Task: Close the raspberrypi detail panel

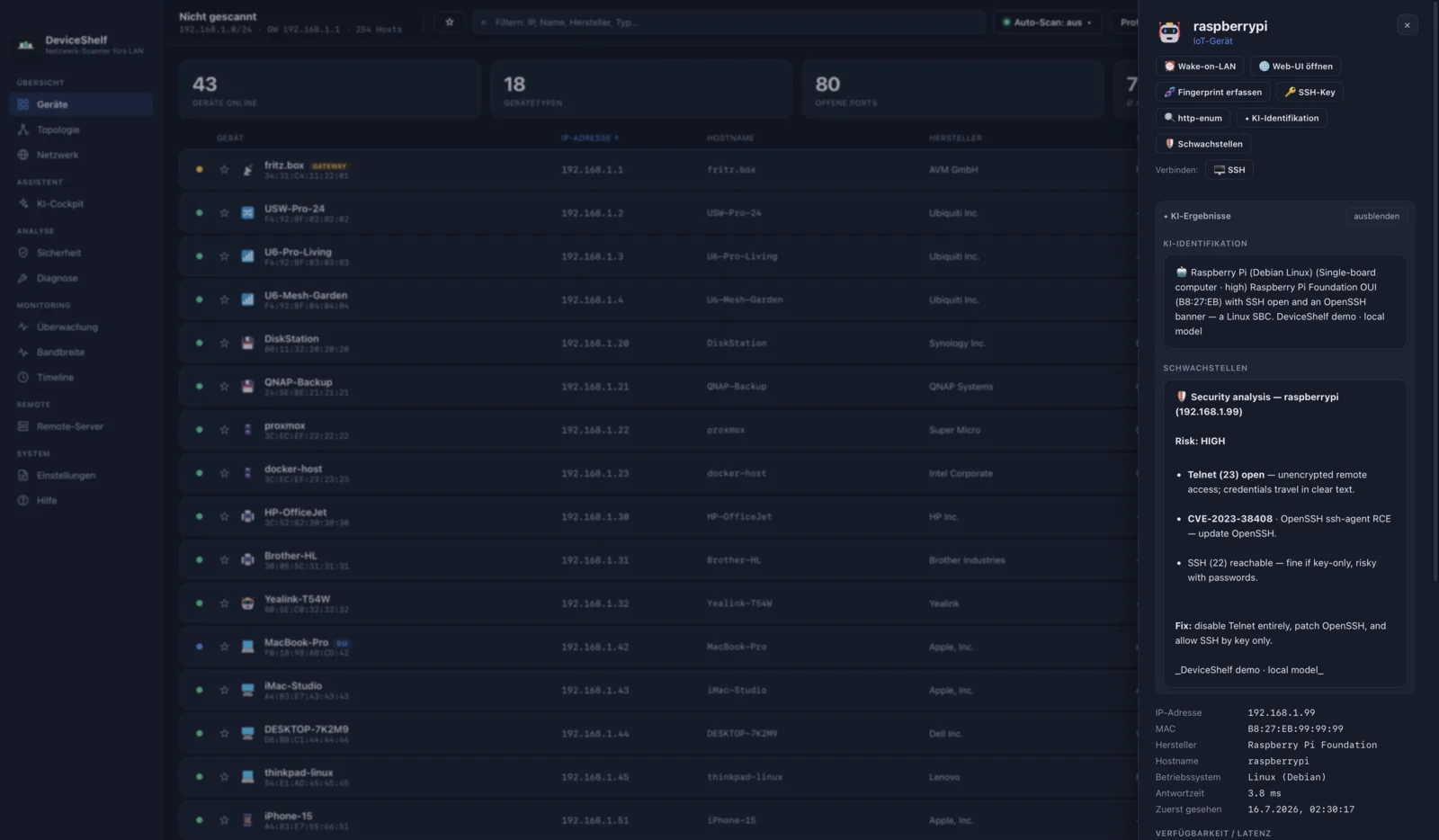Action: (1407, 25)
